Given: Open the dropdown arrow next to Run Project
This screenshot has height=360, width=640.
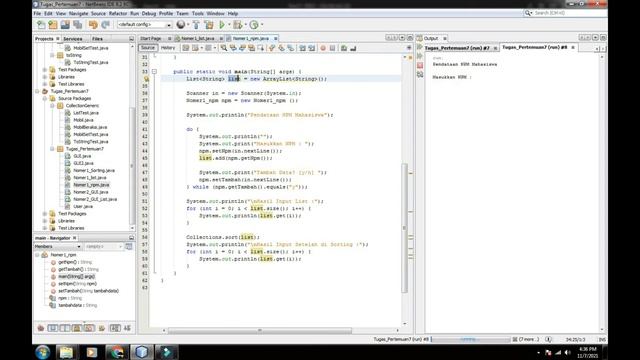Looking at the screenshot, I should pyautogui.click(x=229, y=24).
